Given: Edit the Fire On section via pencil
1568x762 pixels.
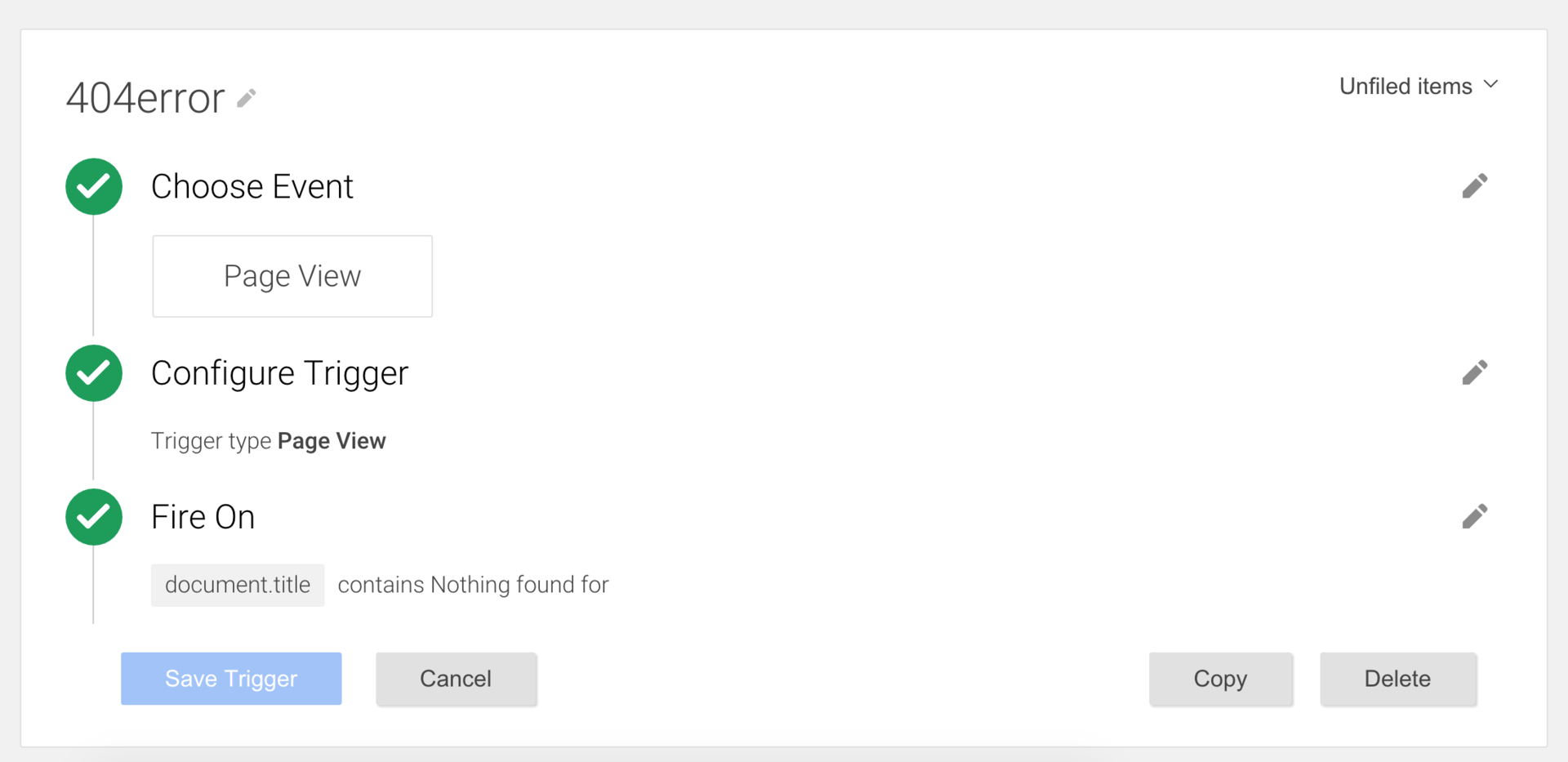Looking at the screenshot, I should click(x=1474, y=516).
